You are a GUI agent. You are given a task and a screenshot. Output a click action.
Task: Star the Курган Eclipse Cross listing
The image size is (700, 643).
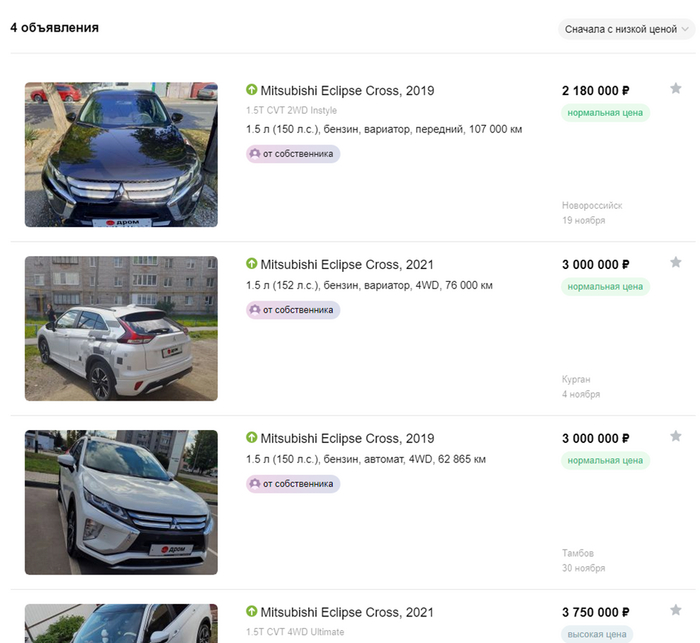click(676, 264)
